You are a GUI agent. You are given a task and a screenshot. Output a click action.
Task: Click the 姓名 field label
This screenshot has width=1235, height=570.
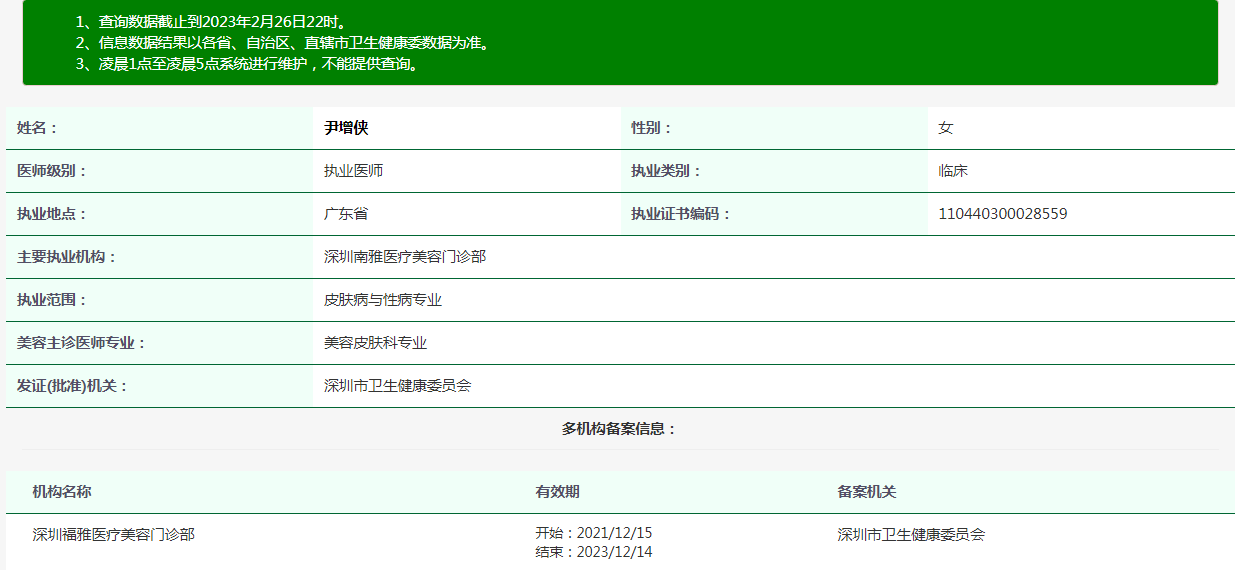[38, 128]
